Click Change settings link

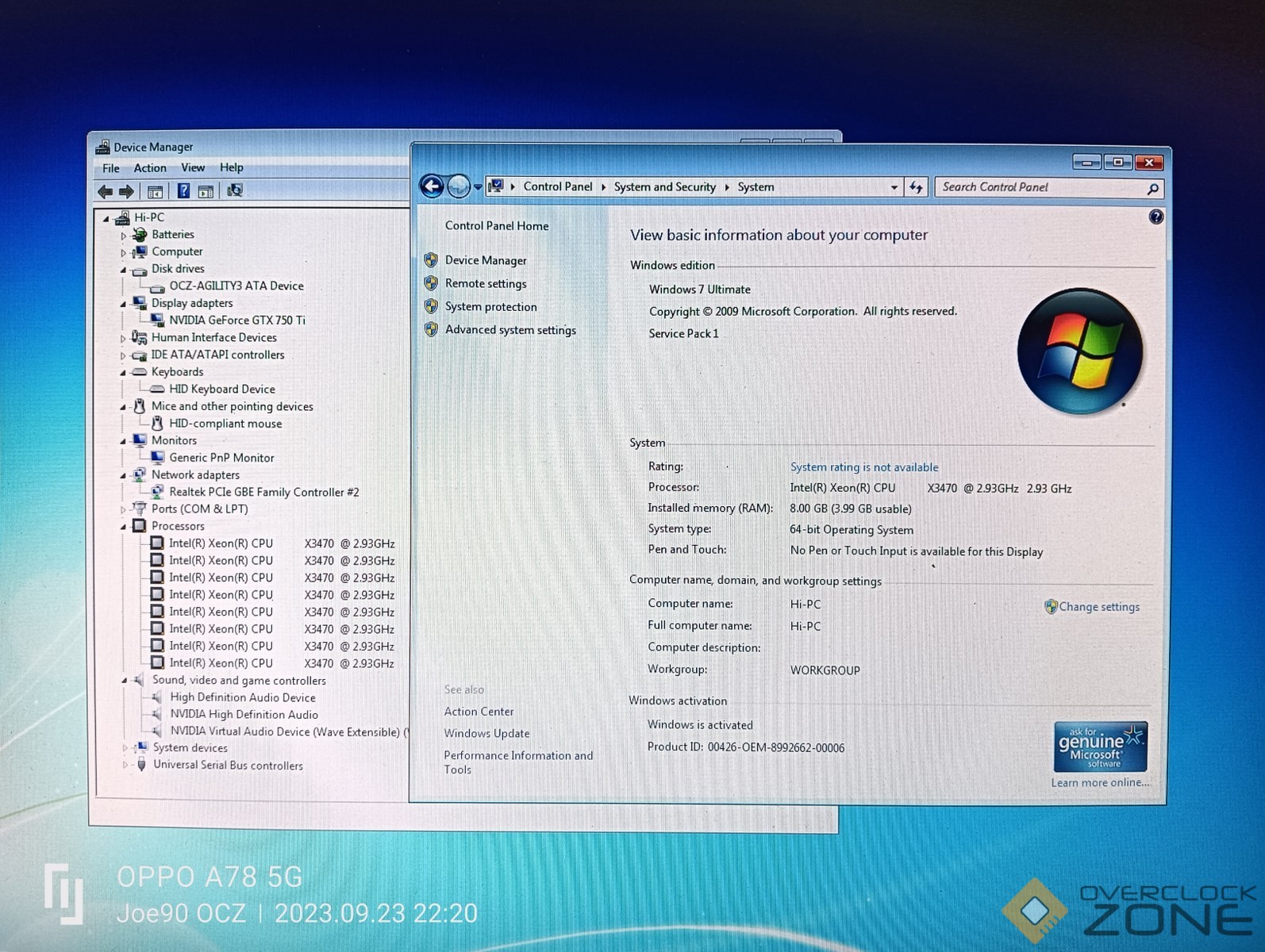click(x=1099, y=607)
